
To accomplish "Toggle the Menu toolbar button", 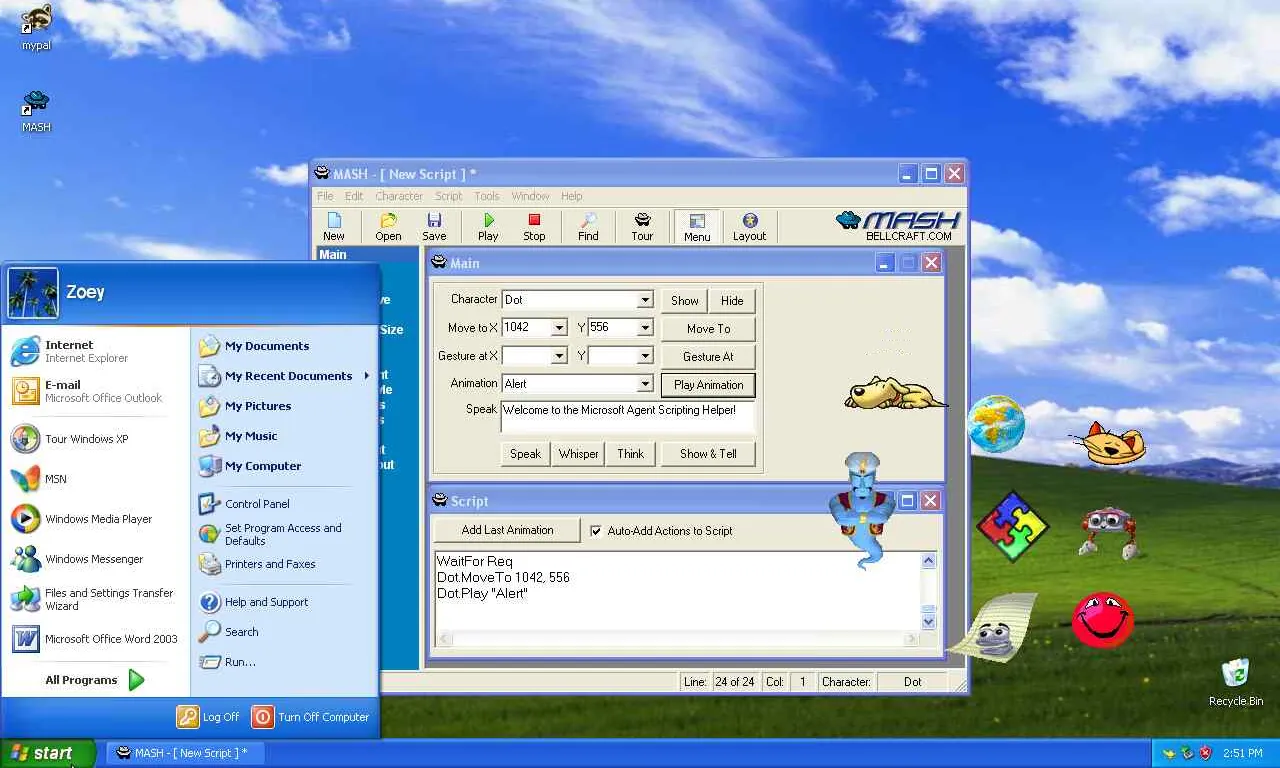I will pos(697,227).
